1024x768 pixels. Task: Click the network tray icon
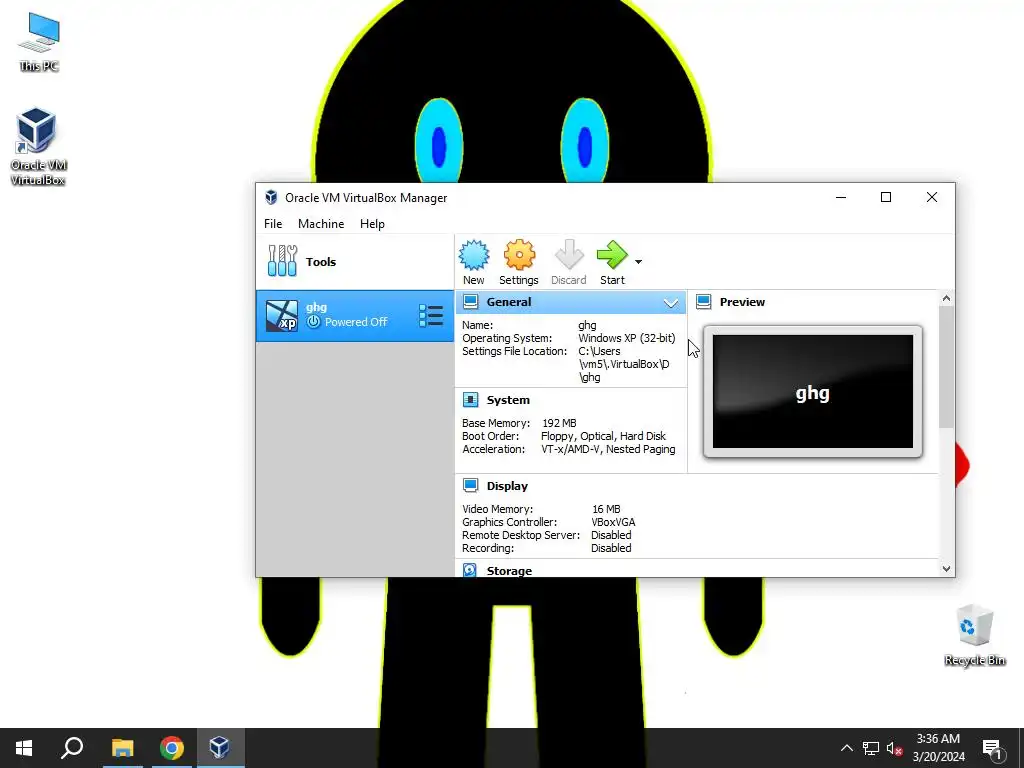871,748
